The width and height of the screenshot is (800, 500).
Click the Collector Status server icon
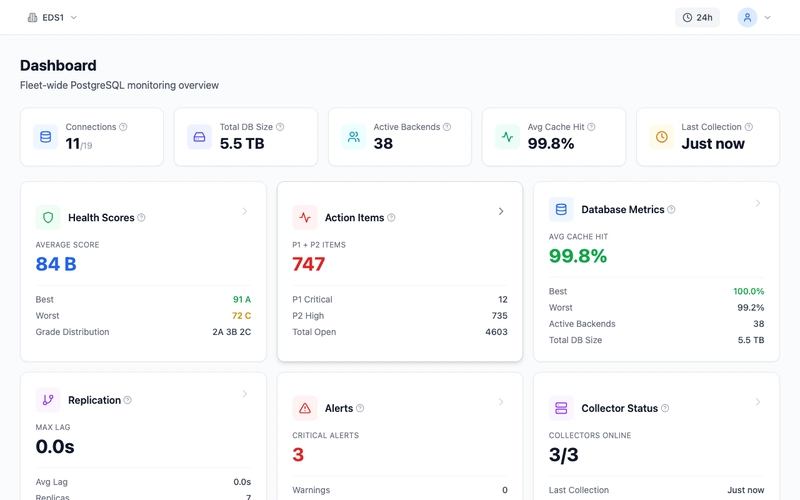coord(561,408)
